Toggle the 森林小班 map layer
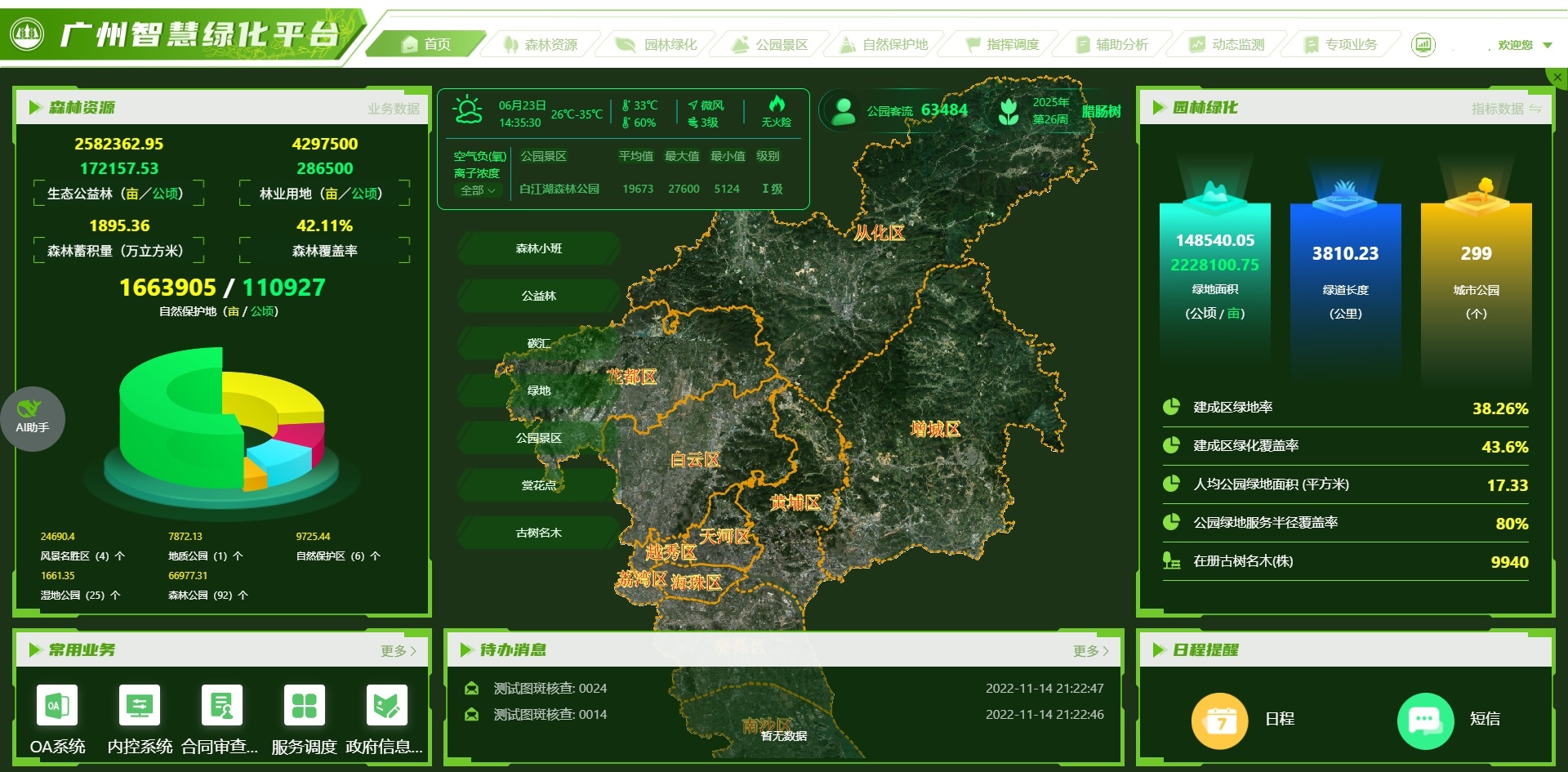This screenshot has height=772, width=1568. pos(539,248)
